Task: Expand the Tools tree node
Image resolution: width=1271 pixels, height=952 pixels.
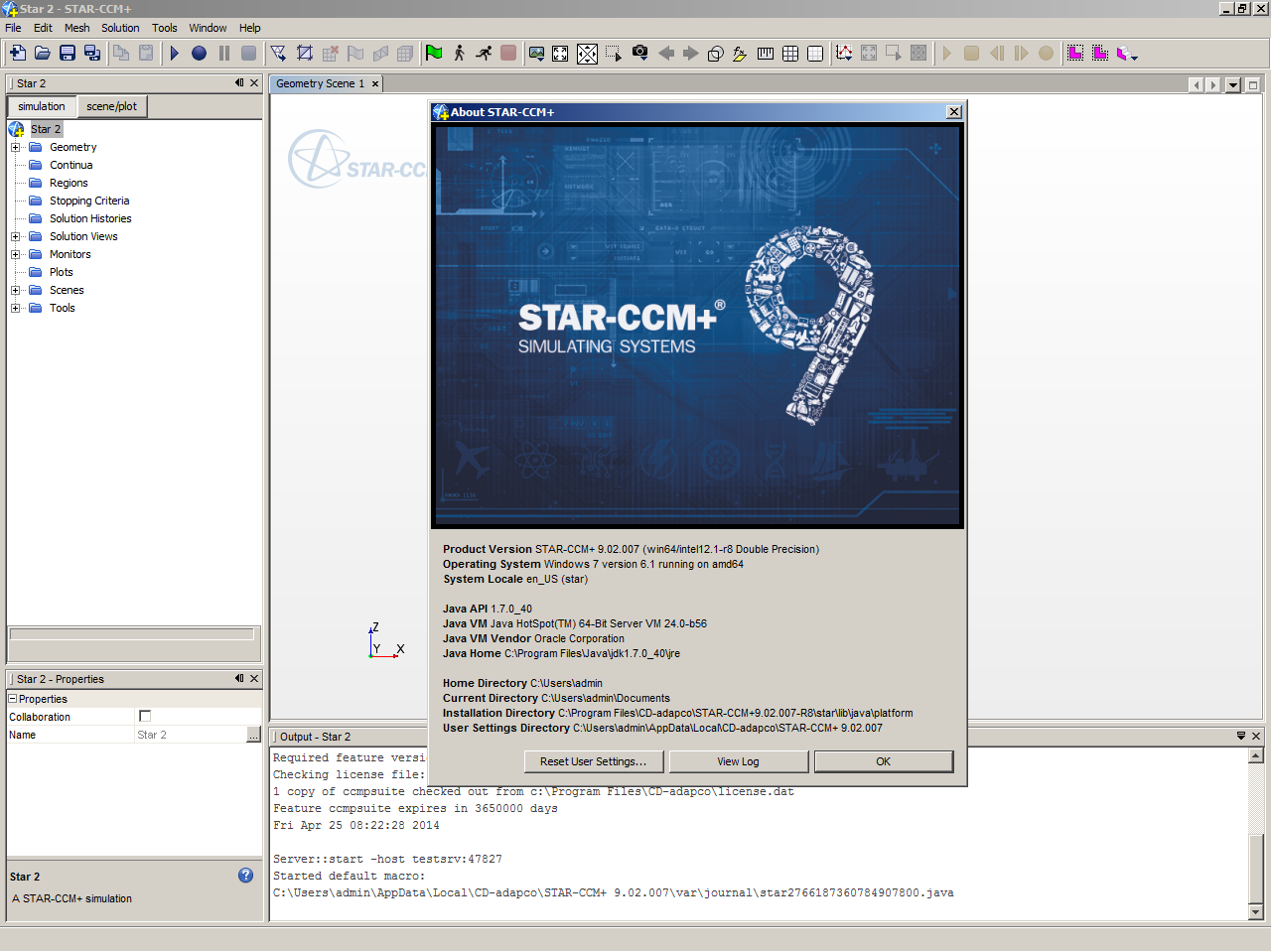Action: coord(15,308)
